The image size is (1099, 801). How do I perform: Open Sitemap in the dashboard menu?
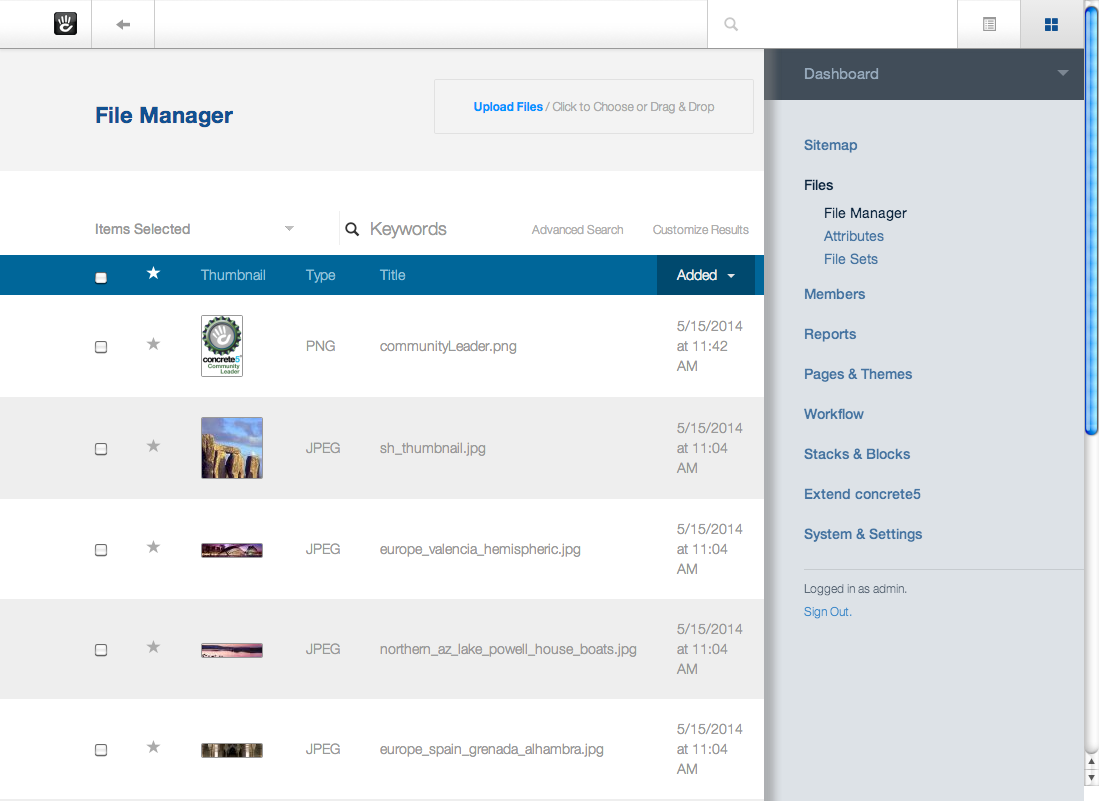point(830,145)
